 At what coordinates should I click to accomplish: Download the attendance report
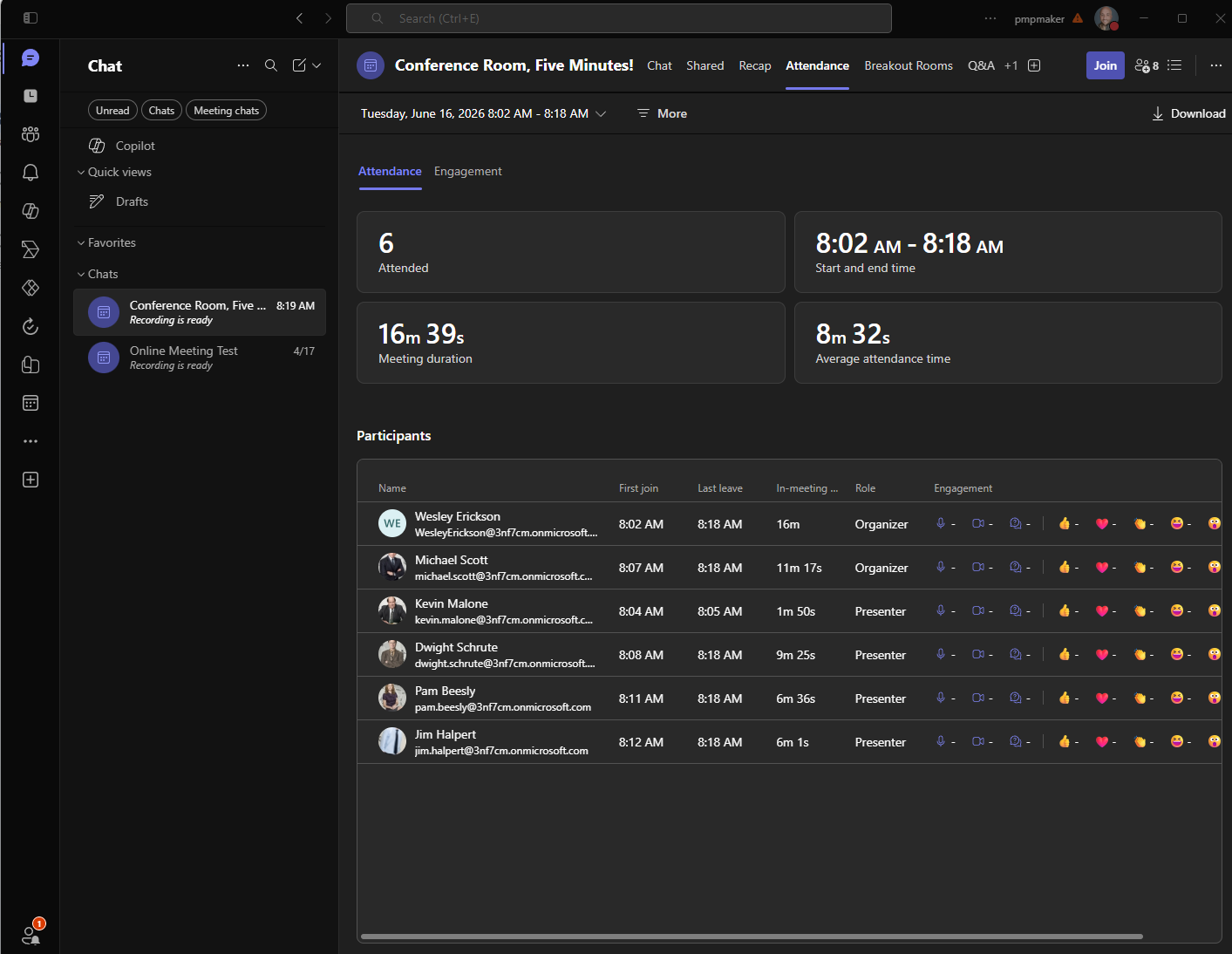click(1189, 113)
